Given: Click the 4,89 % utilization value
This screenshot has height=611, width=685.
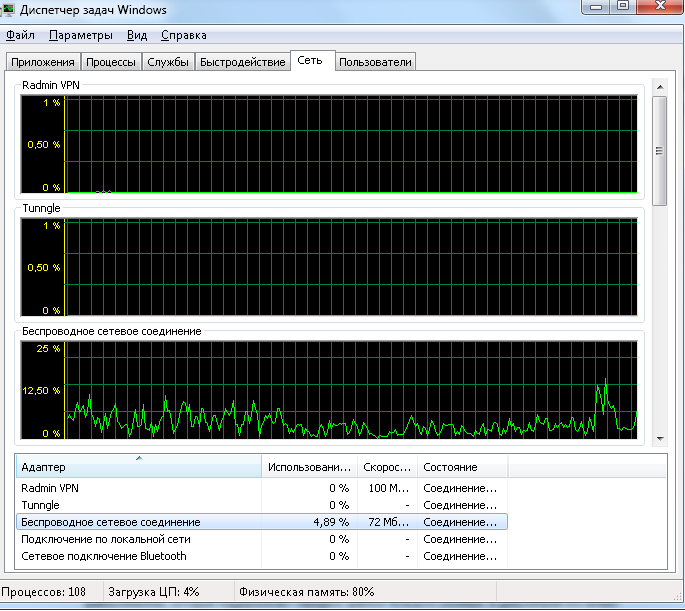Looking at the screenshot, I should [x=331, y=522].
